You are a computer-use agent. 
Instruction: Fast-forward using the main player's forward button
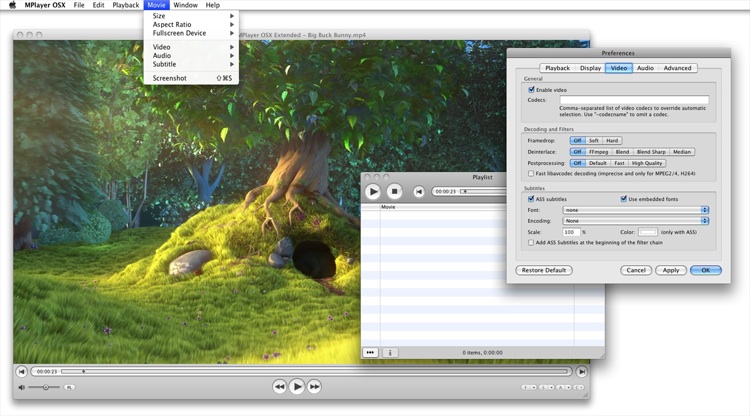pyautogui.click(x=314, y=386)
